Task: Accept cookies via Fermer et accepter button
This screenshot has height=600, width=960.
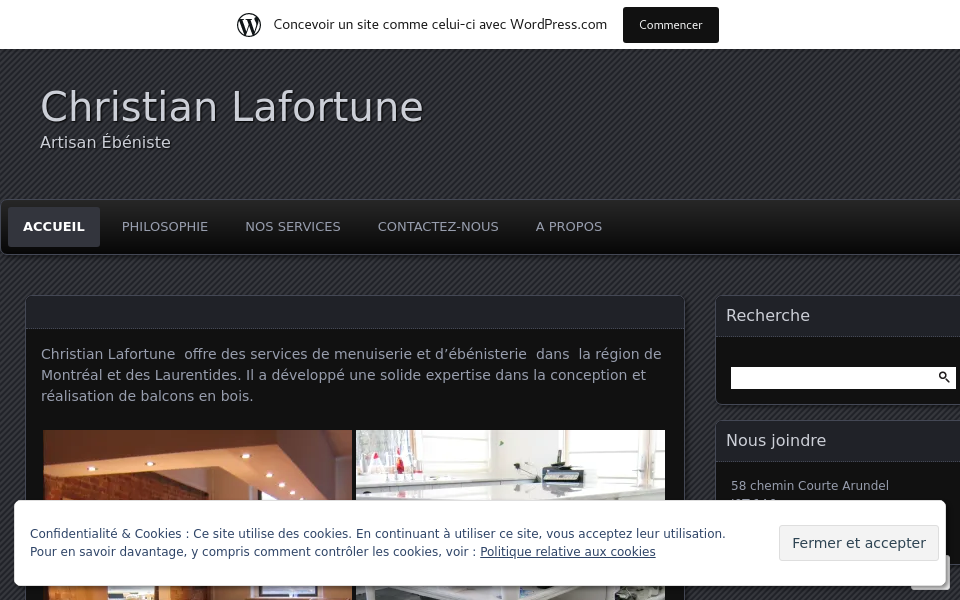Action: pyautogui.click(x=858, y=543)
